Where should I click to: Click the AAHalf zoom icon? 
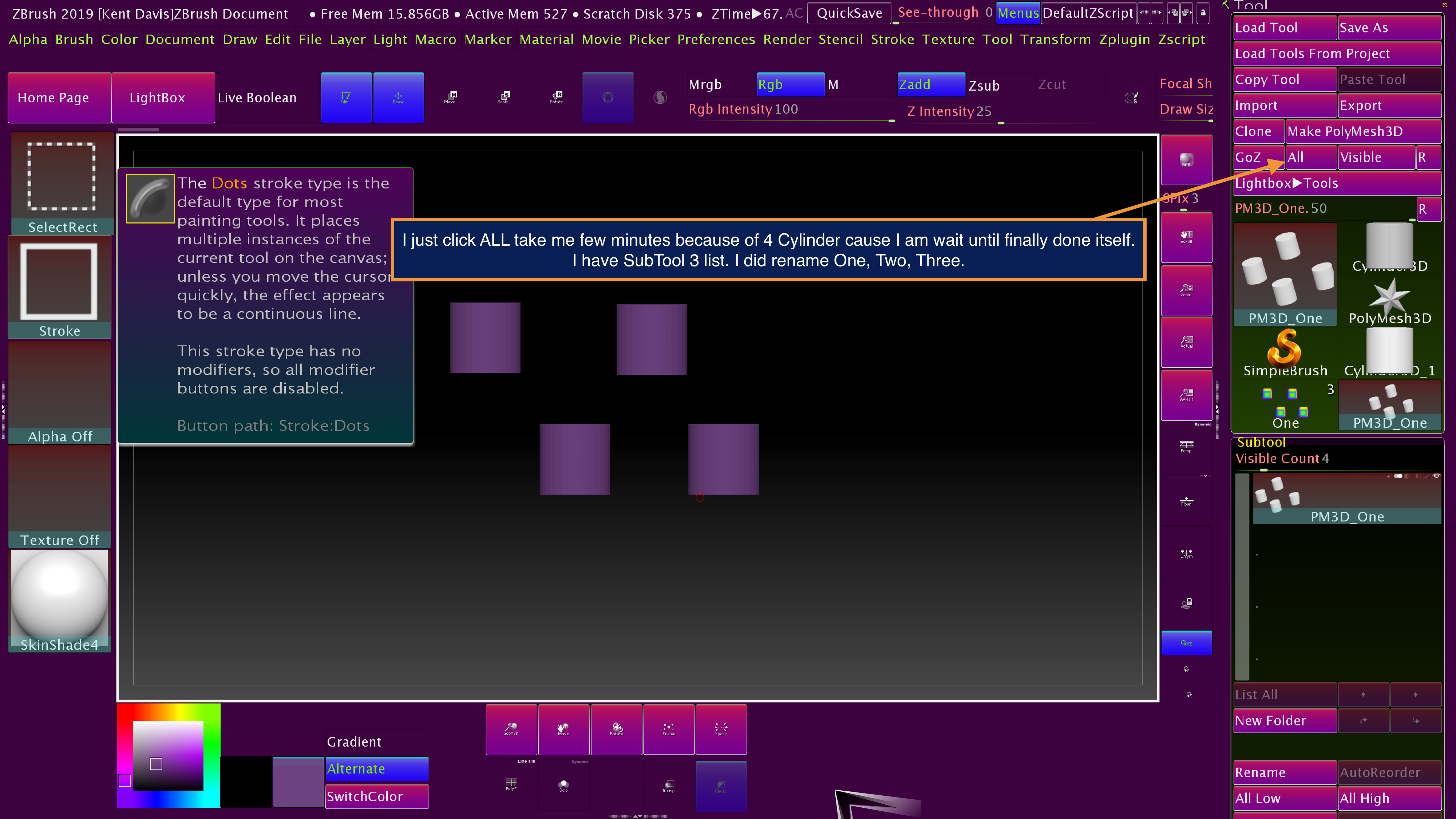pyautogui.click(x=1186, y=395)
